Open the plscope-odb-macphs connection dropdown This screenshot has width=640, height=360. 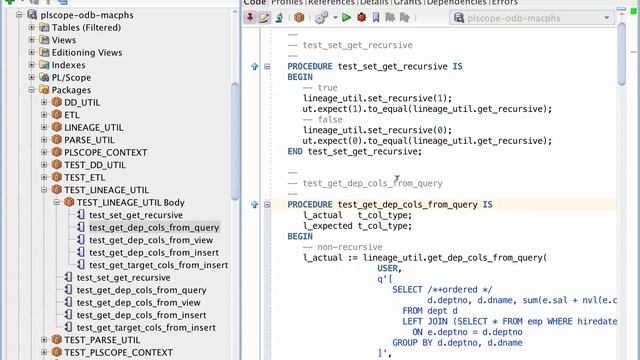[x=532, y=18]
